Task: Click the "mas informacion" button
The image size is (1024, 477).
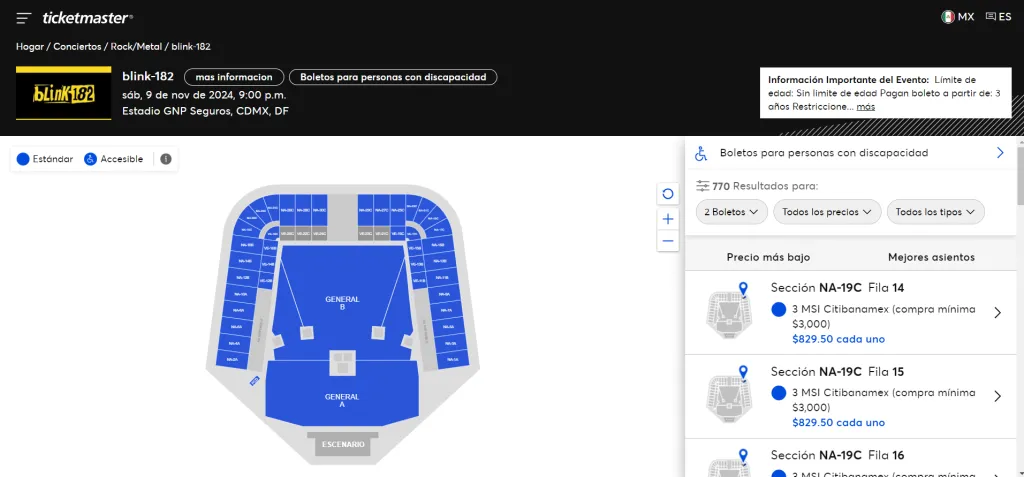Action: pyautogui.click(x=233, y=77)
